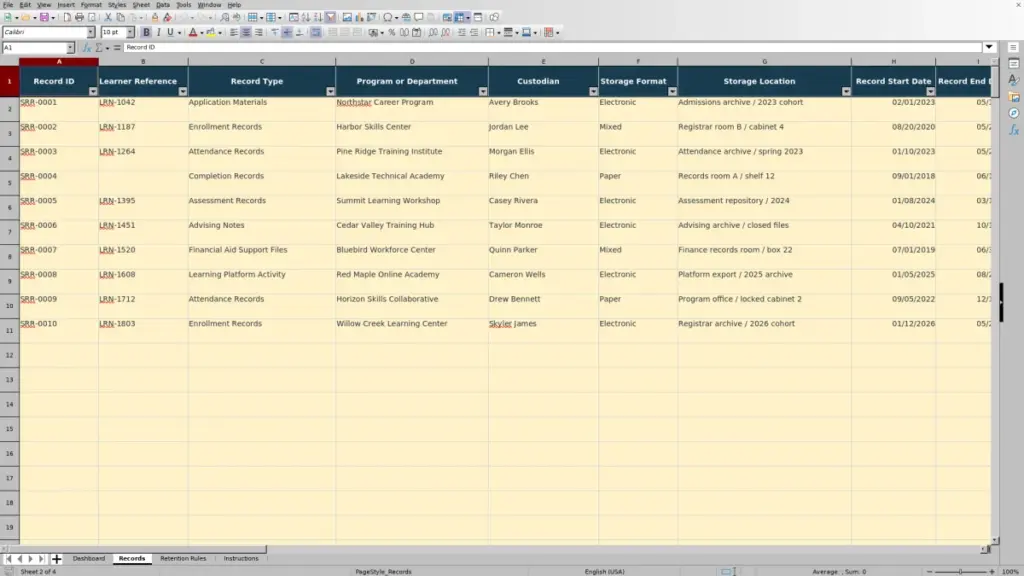Open the sidebar Gallery panel icon
This screenshot has width=1024, height=576.
pos(1014,97)
